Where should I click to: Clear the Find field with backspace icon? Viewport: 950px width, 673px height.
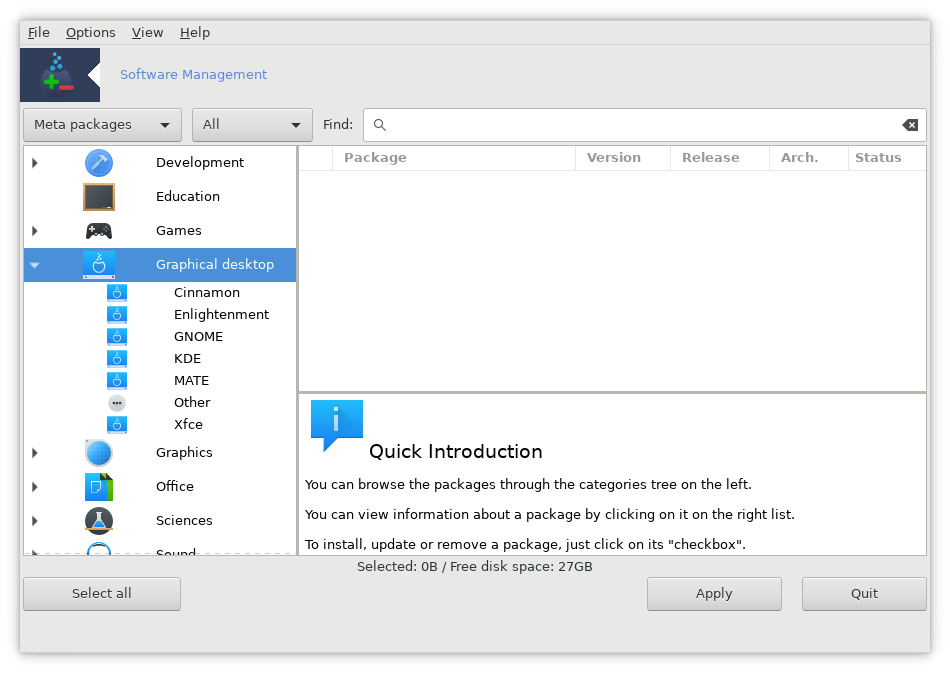coord(910,125)
